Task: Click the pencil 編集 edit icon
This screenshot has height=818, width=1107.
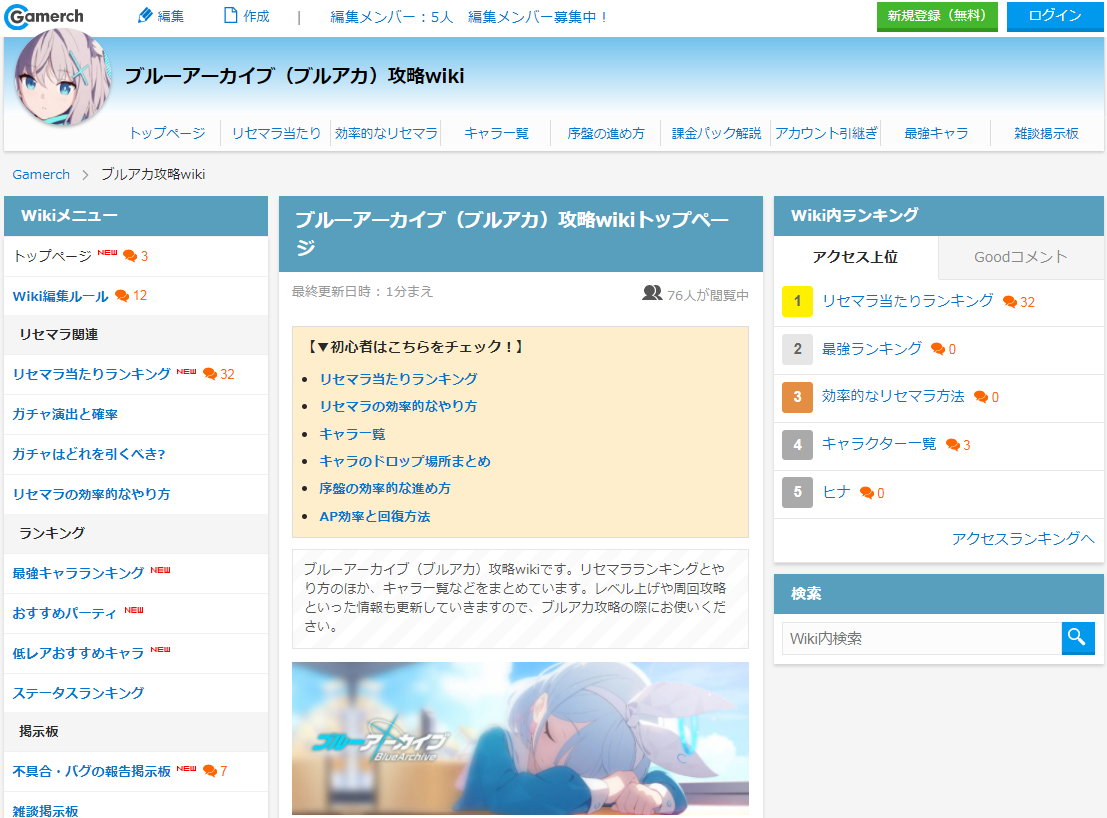Action: (x=145, y=16)
